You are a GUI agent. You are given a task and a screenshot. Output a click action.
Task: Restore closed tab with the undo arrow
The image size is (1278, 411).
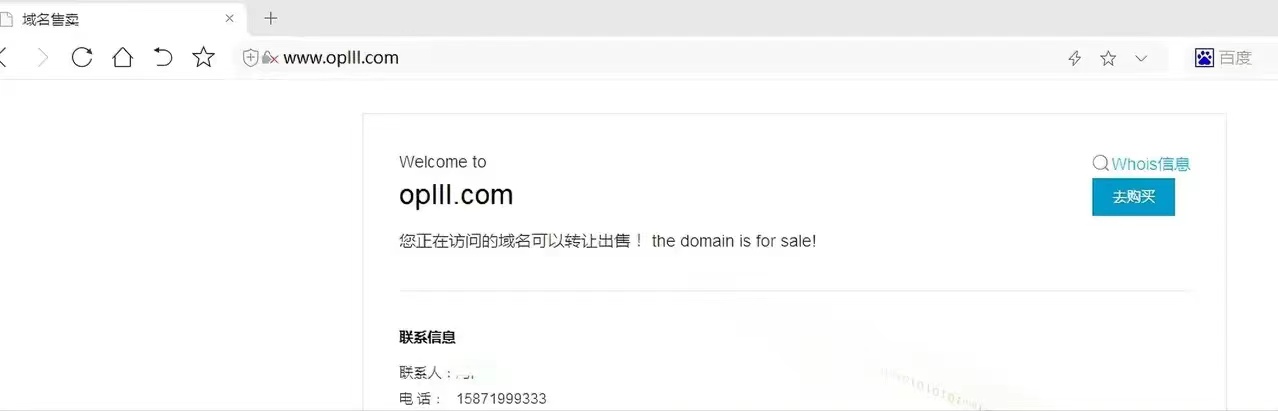[163, 58]
